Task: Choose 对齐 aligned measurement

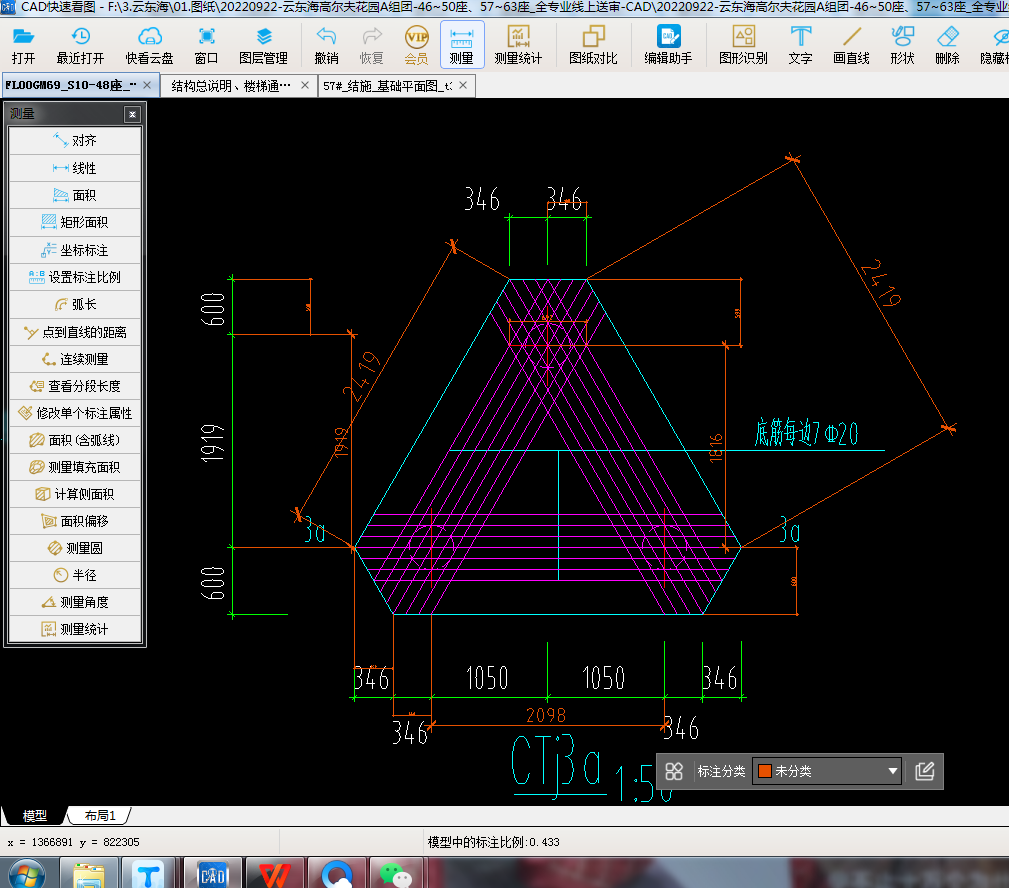Action: pyautogui.click(x=75, y=140)
